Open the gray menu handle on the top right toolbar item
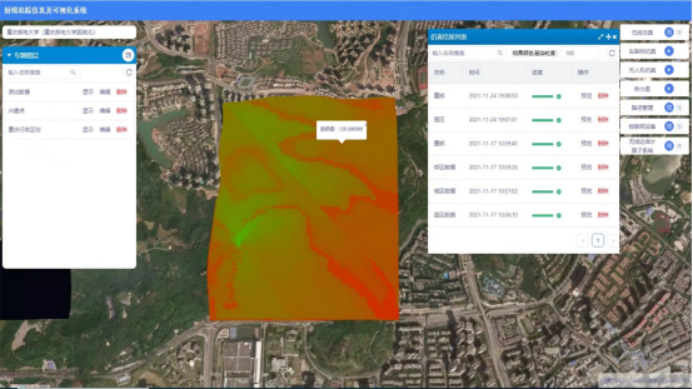Viewport: 693px width, 389px height. (680, 32)
